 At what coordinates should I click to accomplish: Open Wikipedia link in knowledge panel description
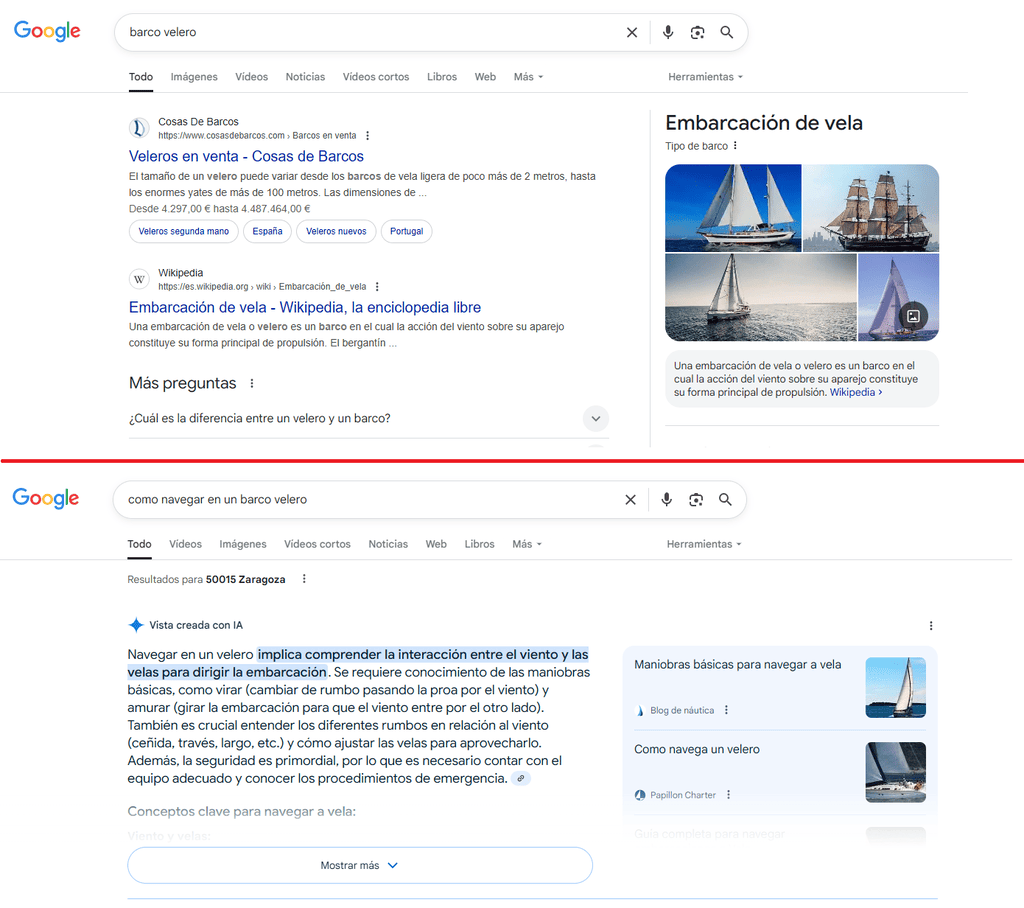pyautogui.click(x=856, y=393)
